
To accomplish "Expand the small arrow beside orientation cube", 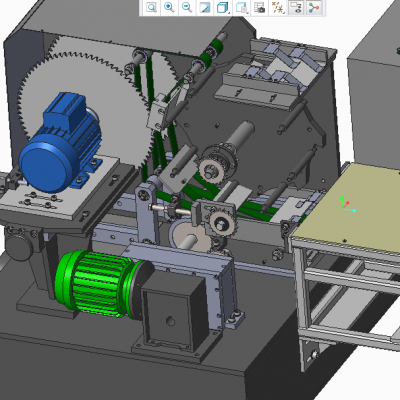I will point(229,13).
